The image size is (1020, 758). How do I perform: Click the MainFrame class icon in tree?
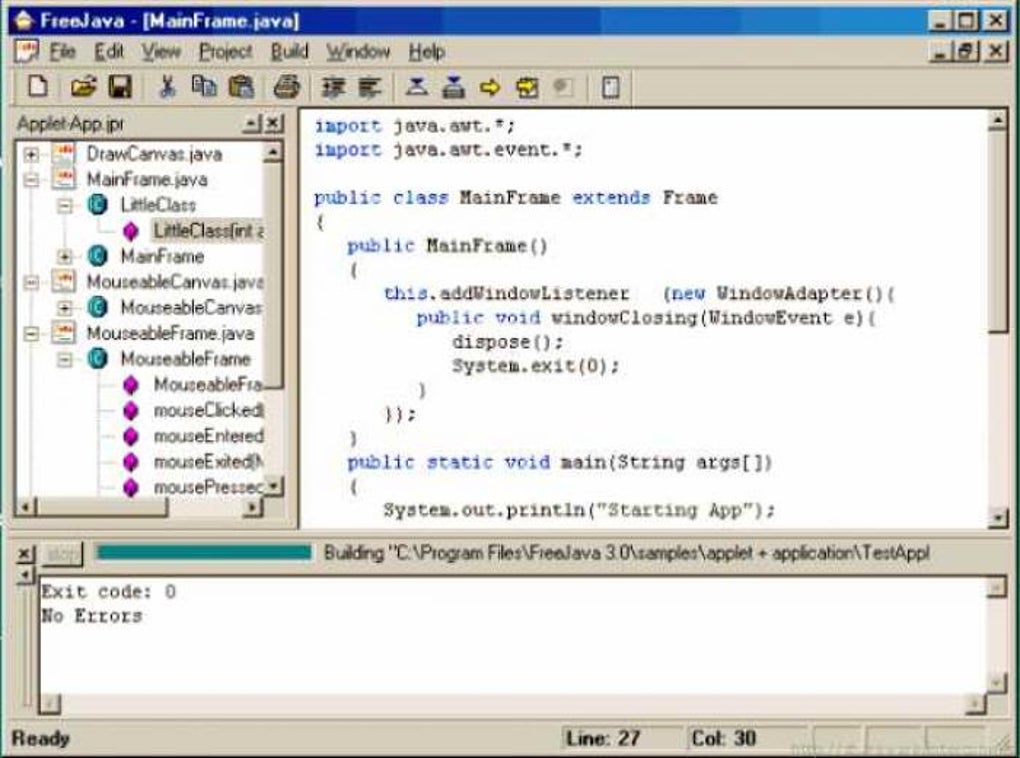[x=98, y=256]
